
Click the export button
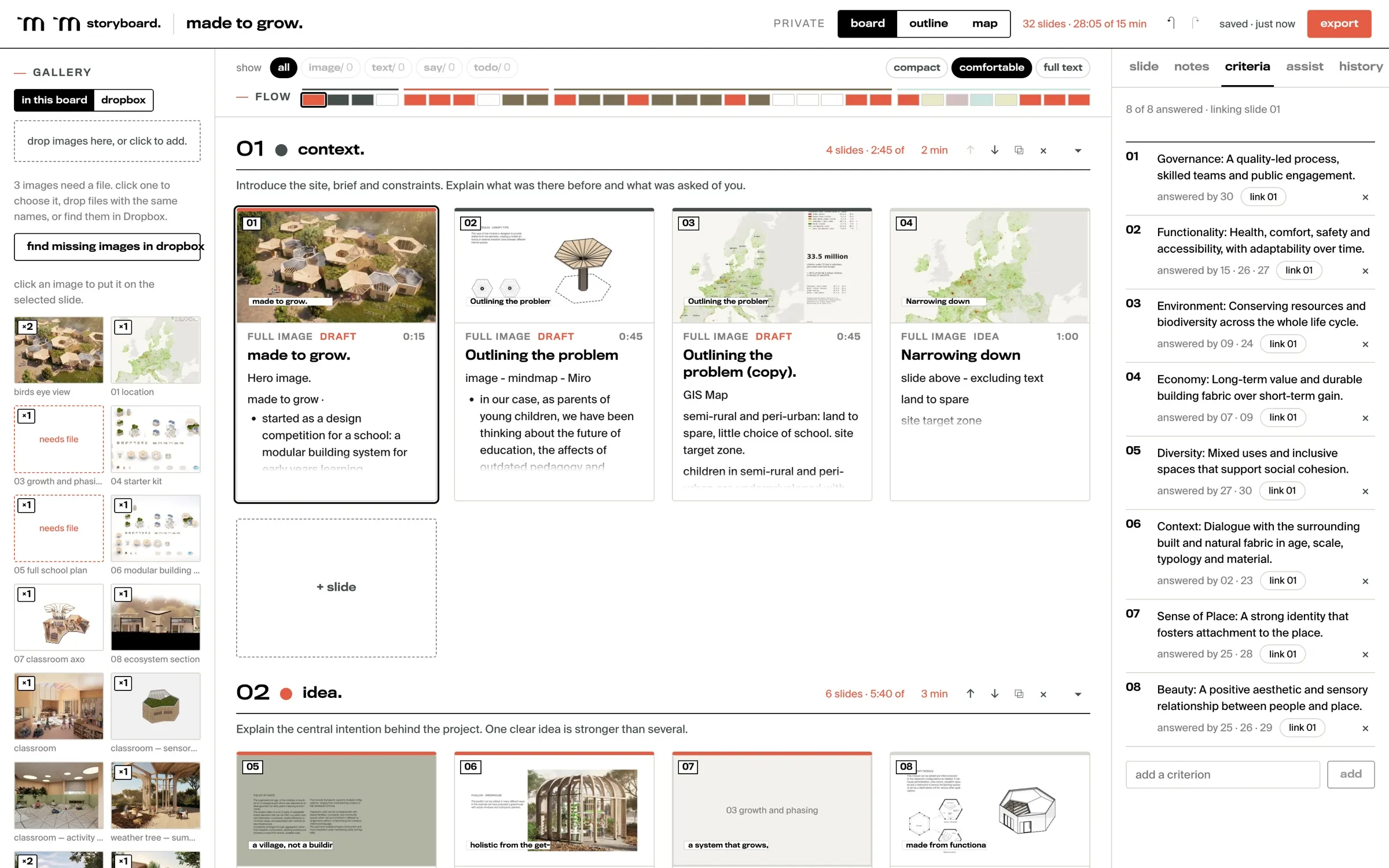click(1339, 24)
